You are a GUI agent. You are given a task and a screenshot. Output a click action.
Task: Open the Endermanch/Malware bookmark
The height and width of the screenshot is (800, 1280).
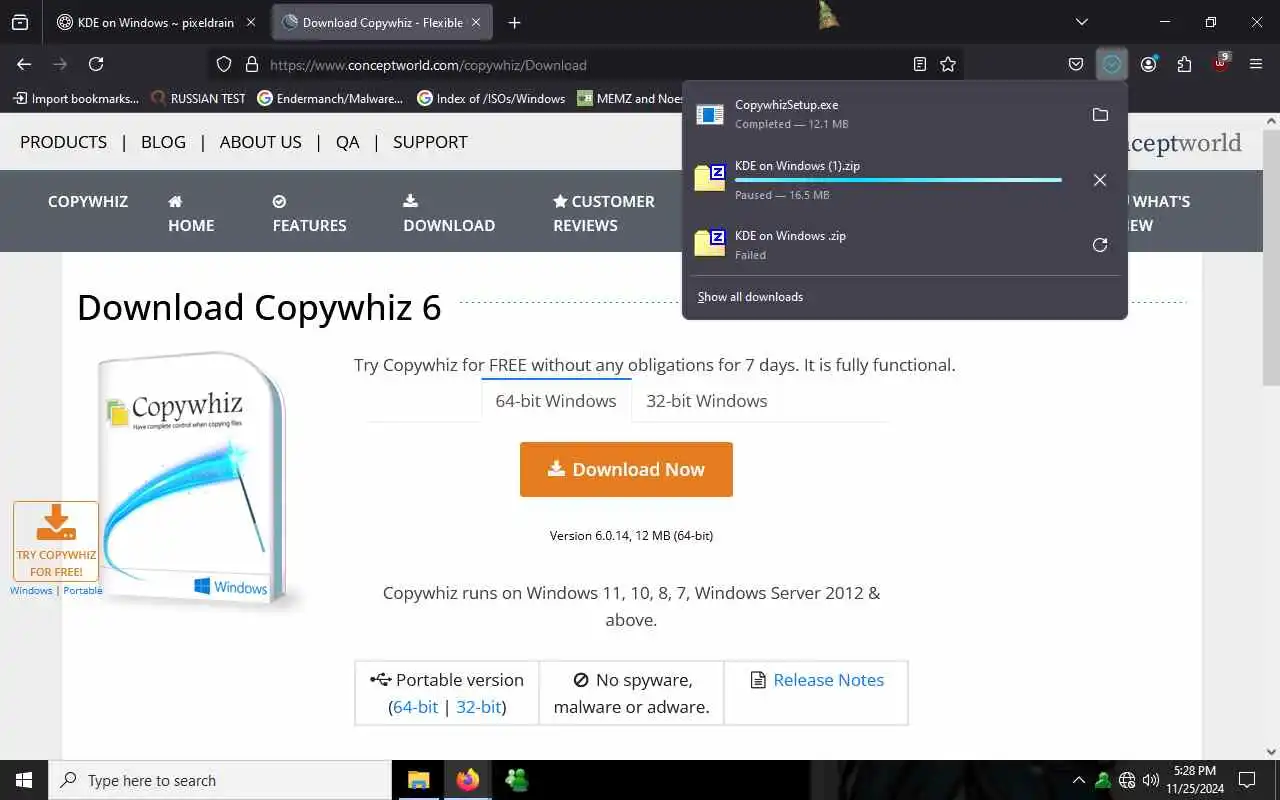(330, 98)
